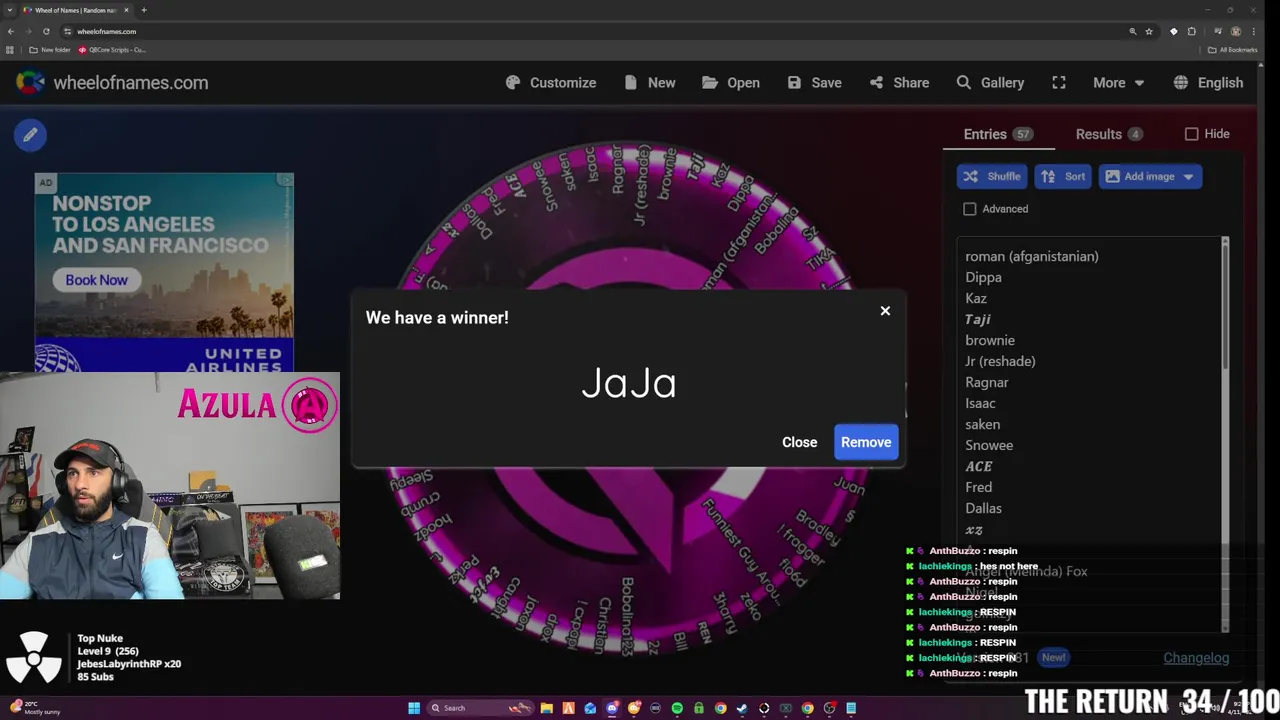Click the weather widget in taskbar
Viewport: 1280px width, 720px height.
(35, 707)
